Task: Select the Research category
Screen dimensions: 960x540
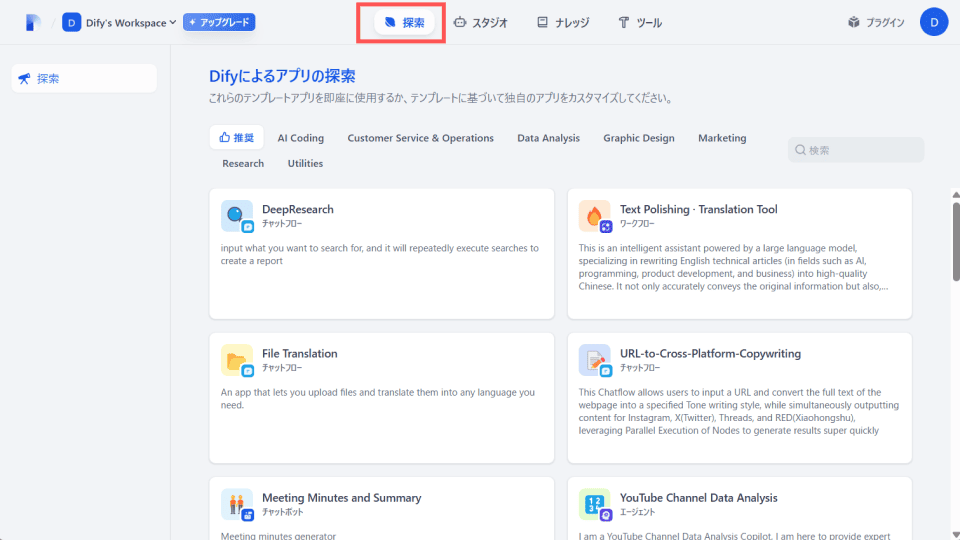Action: [x=243, y=163]
